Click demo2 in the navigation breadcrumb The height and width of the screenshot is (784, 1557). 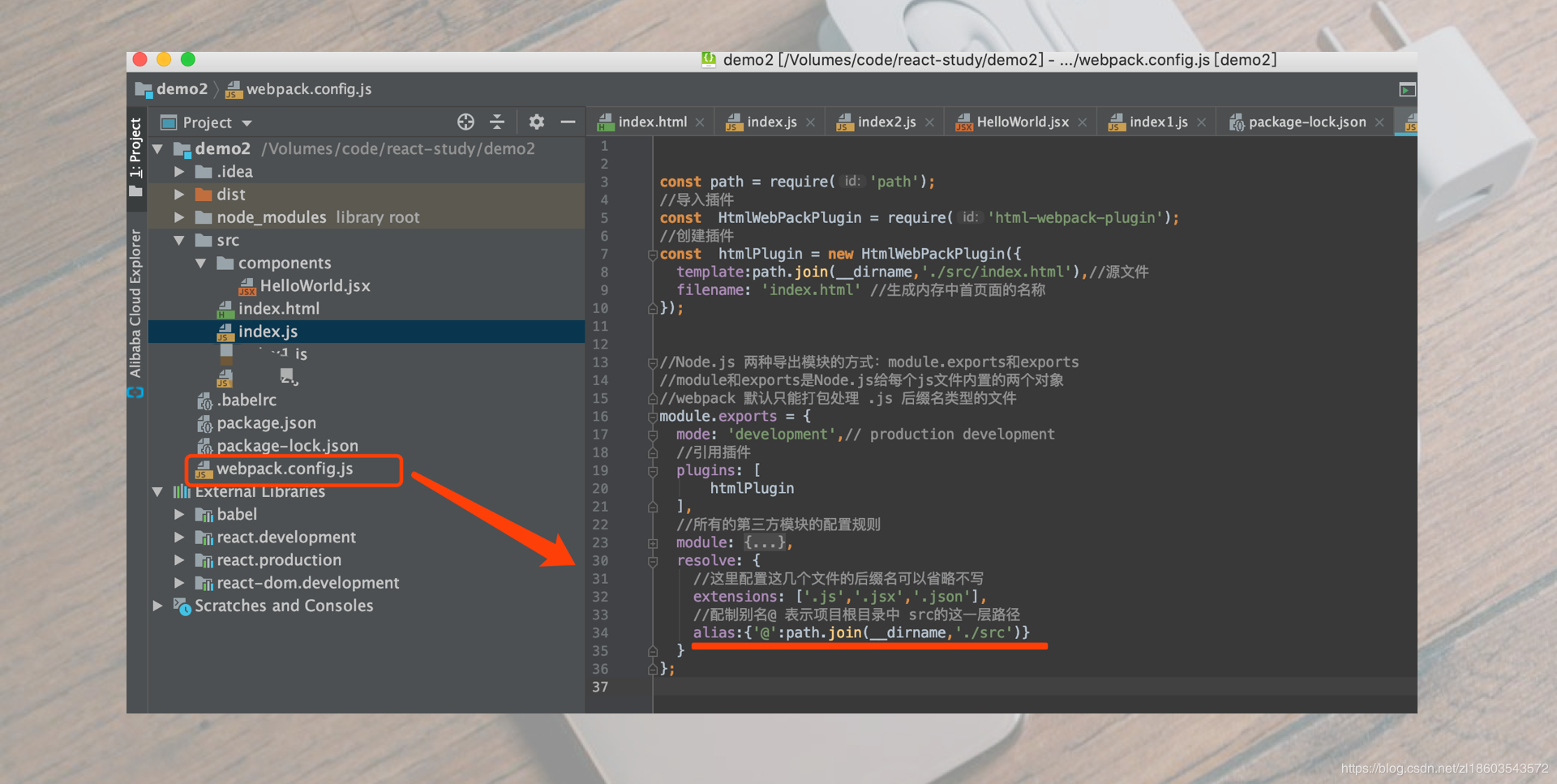[182, 89]
